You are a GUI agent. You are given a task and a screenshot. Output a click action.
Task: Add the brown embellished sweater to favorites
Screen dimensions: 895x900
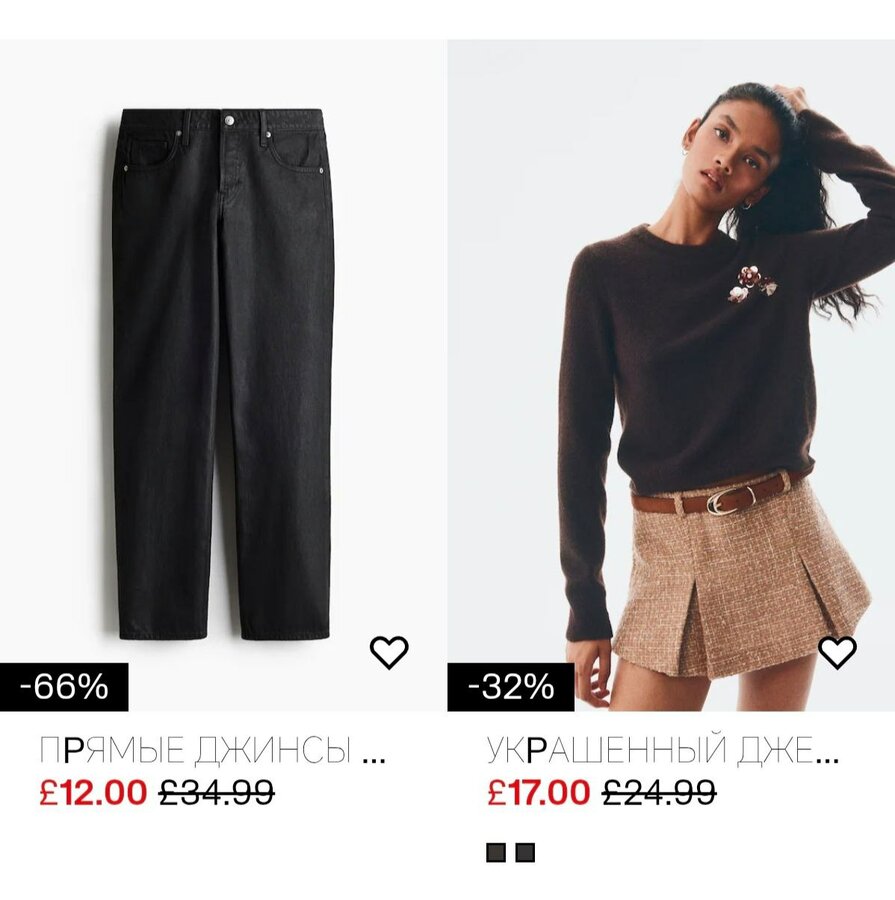coord(837,652)
